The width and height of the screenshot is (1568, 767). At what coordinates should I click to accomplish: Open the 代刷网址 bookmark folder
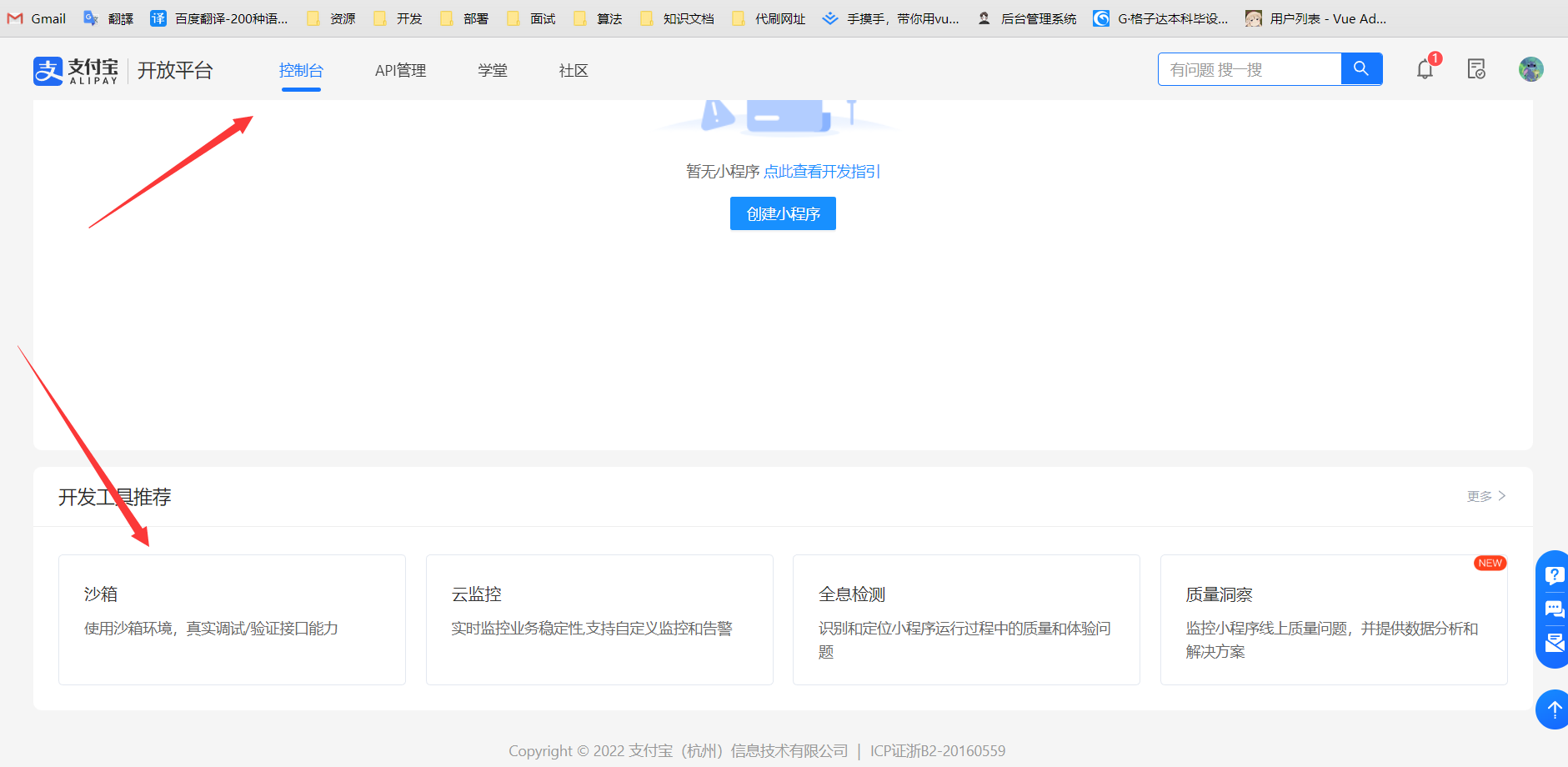(769, 18)
